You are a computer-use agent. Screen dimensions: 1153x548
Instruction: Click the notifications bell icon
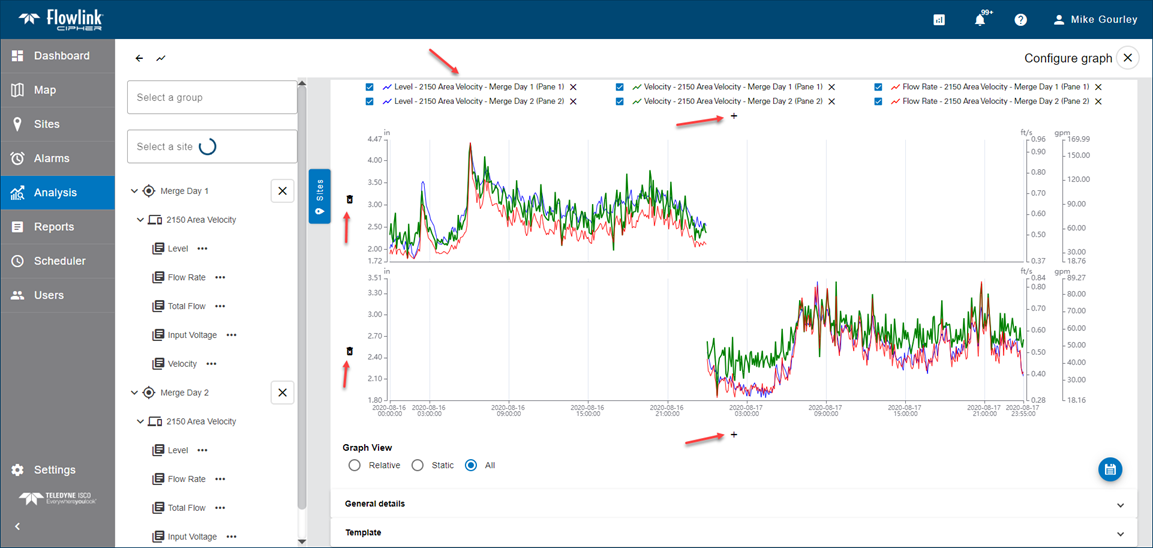[980, 20]
